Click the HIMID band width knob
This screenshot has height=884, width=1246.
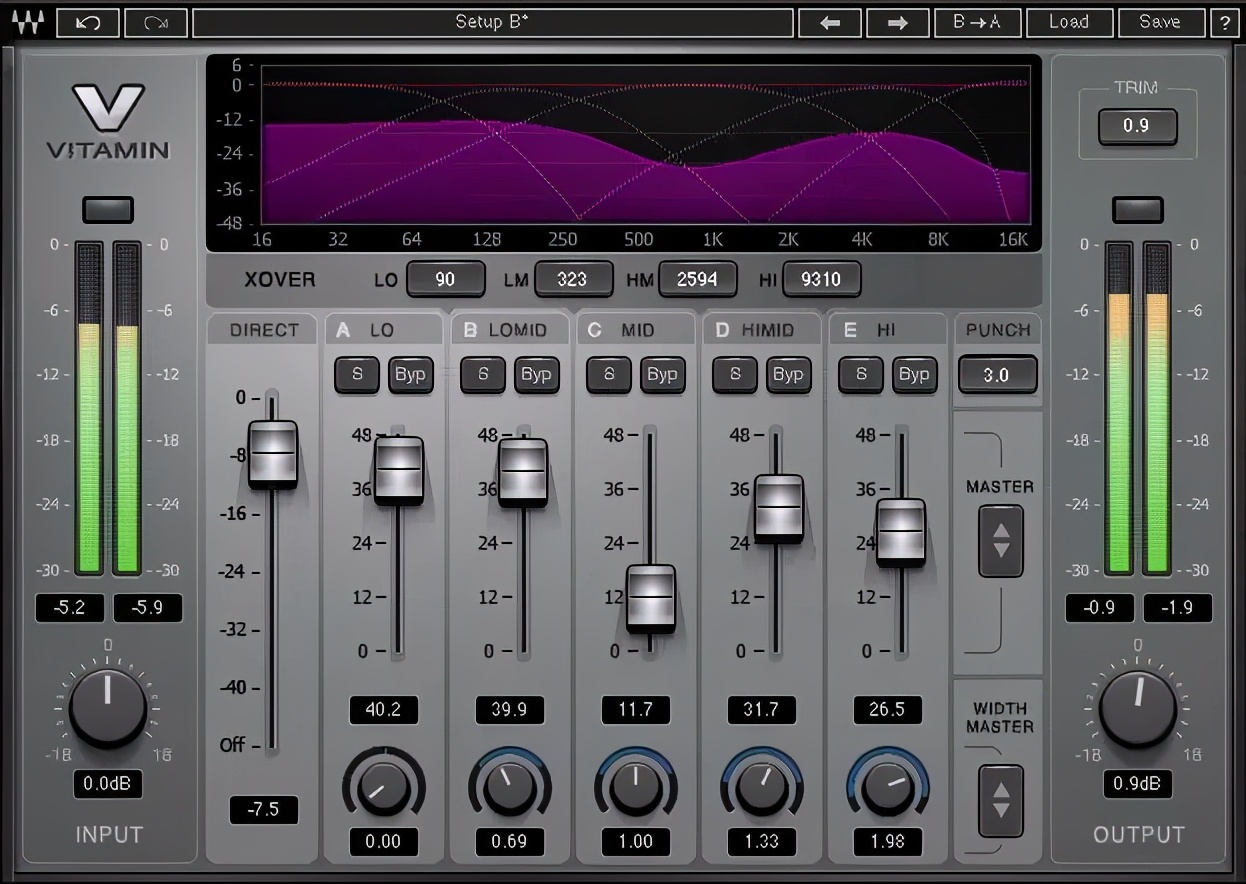coord(761,787)
